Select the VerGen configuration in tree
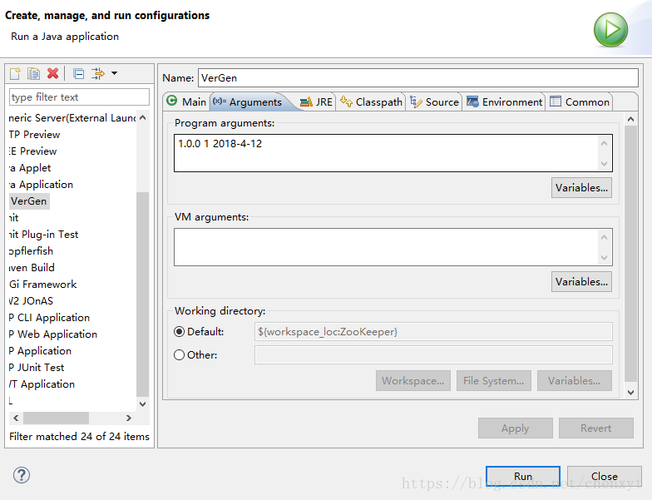 pyautogui.click(x=29, y=201)
